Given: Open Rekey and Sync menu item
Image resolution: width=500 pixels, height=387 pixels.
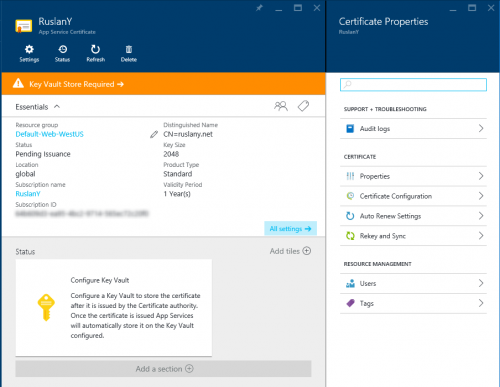Looking at the screenshot, I should point(413,236).
